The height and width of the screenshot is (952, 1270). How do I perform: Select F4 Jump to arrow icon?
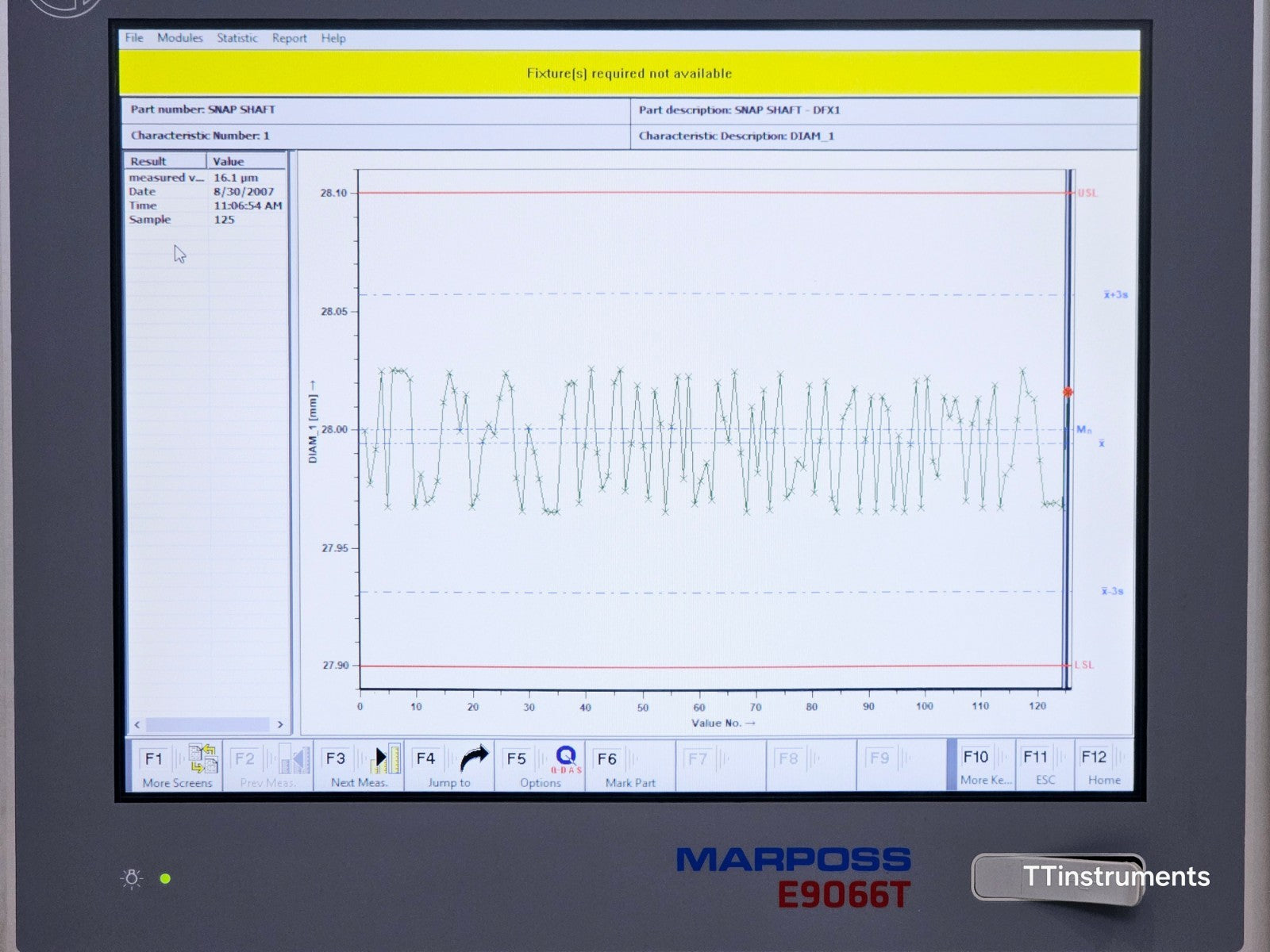tap(474, 759)
